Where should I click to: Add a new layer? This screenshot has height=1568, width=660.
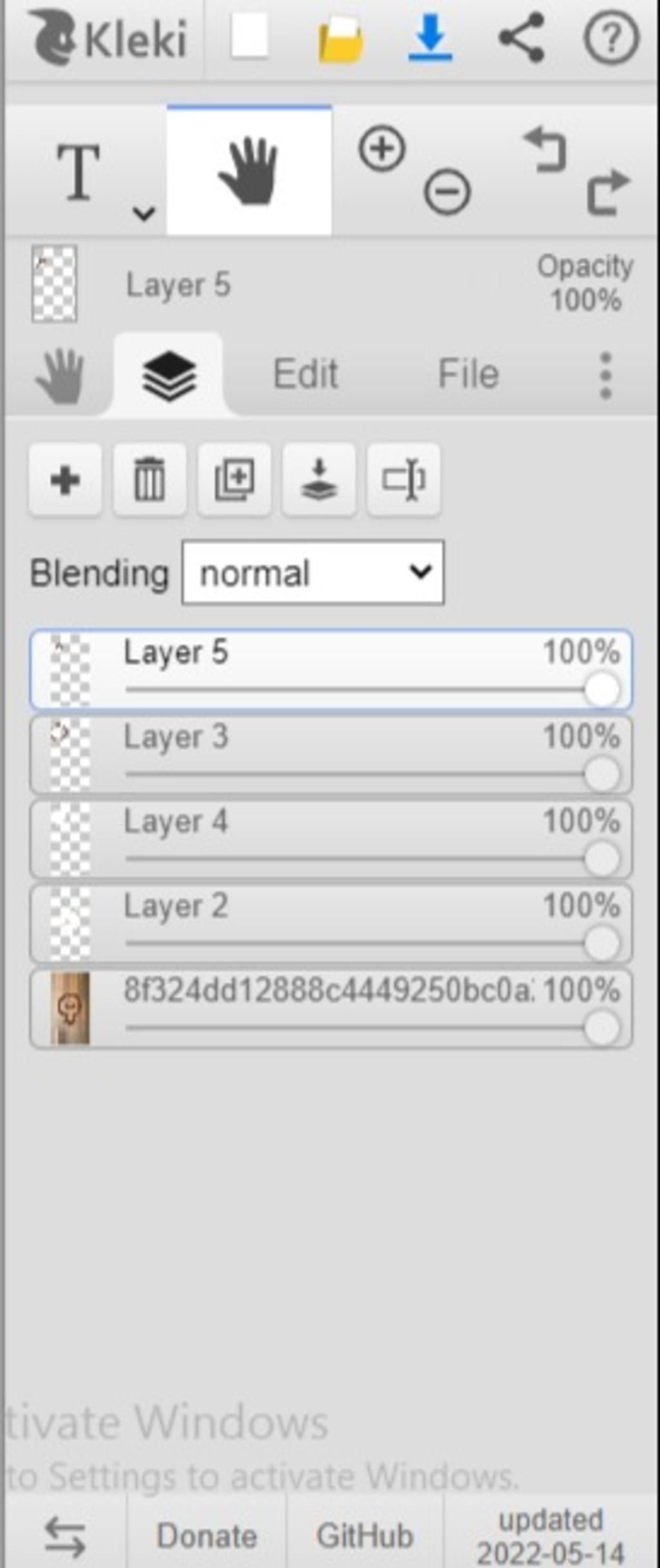[65, 480]
